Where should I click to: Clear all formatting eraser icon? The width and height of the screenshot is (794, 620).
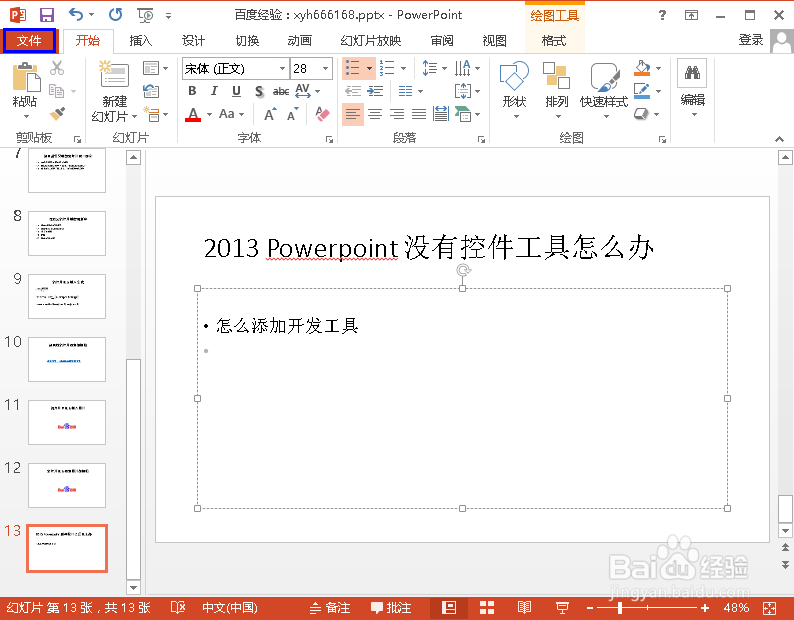[x=322, y=114]
